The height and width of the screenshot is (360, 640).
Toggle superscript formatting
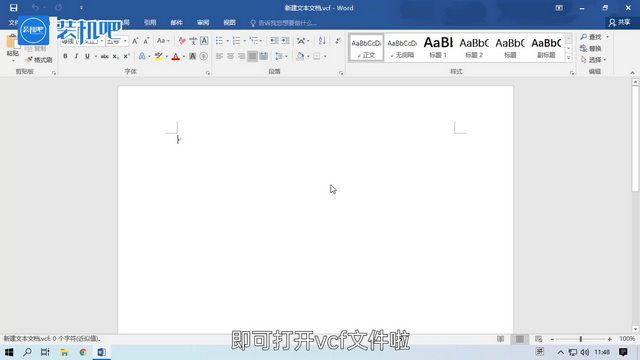pos(126,56)
